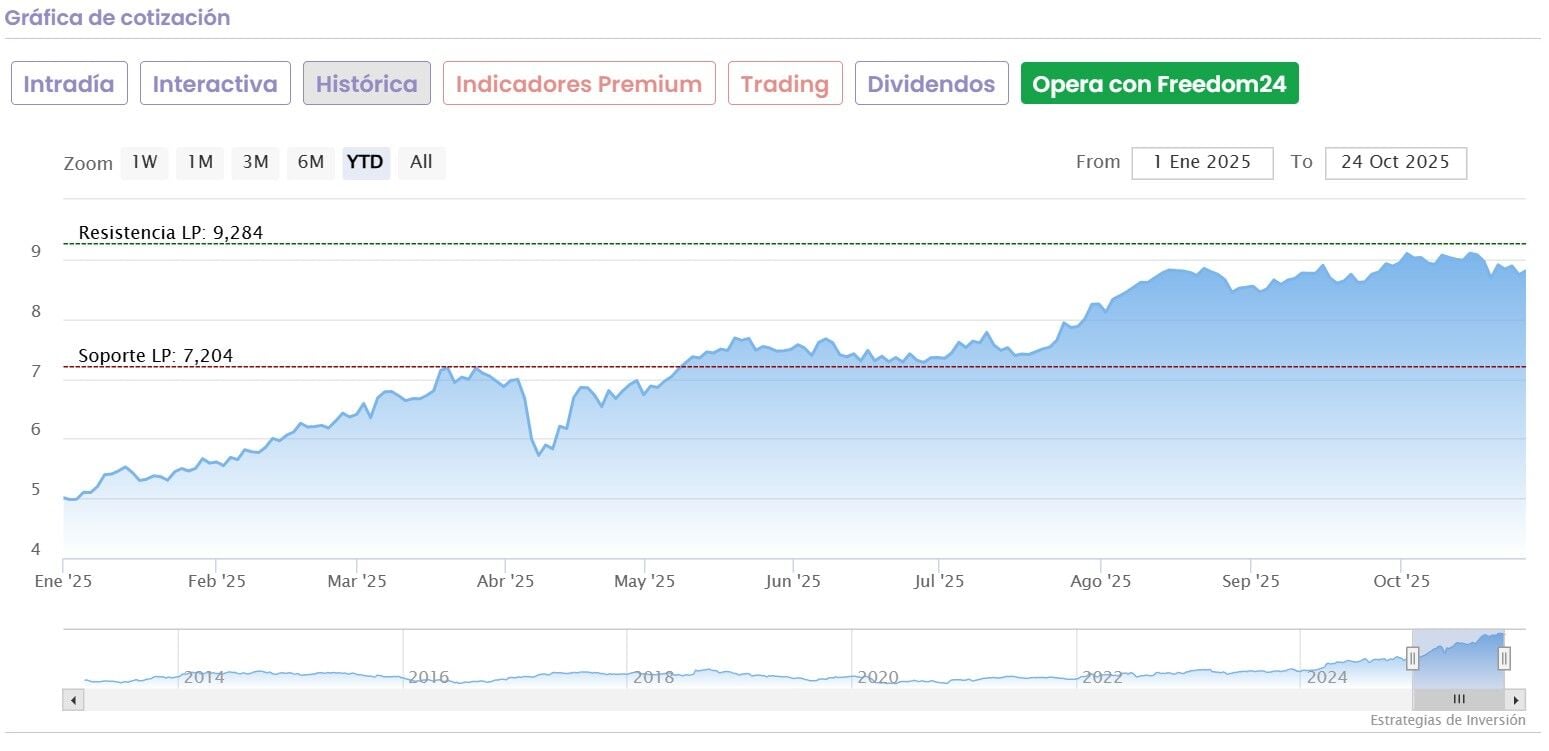
Task: Click the From date input field
Action: 1202,162
